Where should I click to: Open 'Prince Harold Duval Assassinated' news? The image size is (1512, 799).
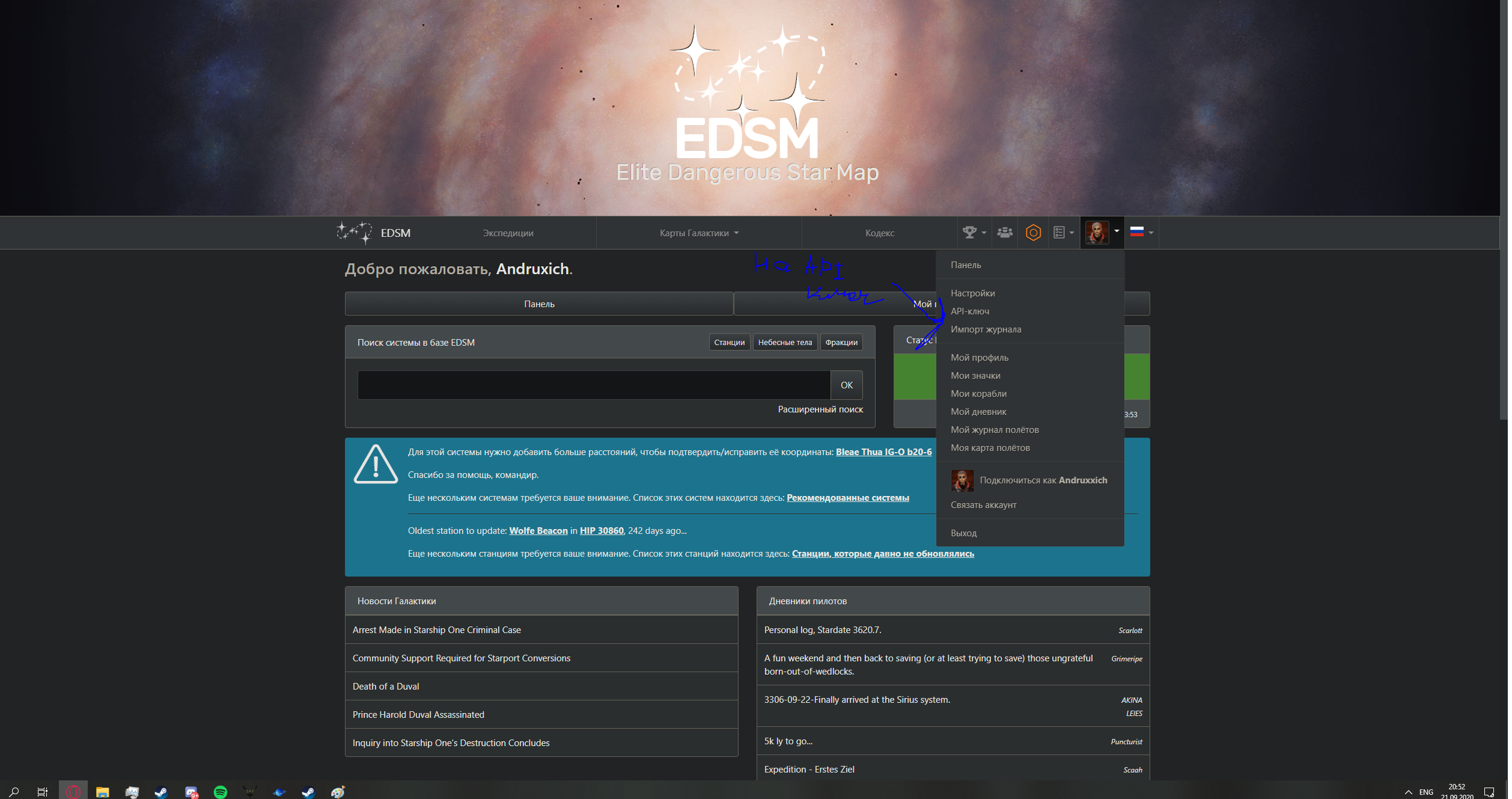(418, 715)
